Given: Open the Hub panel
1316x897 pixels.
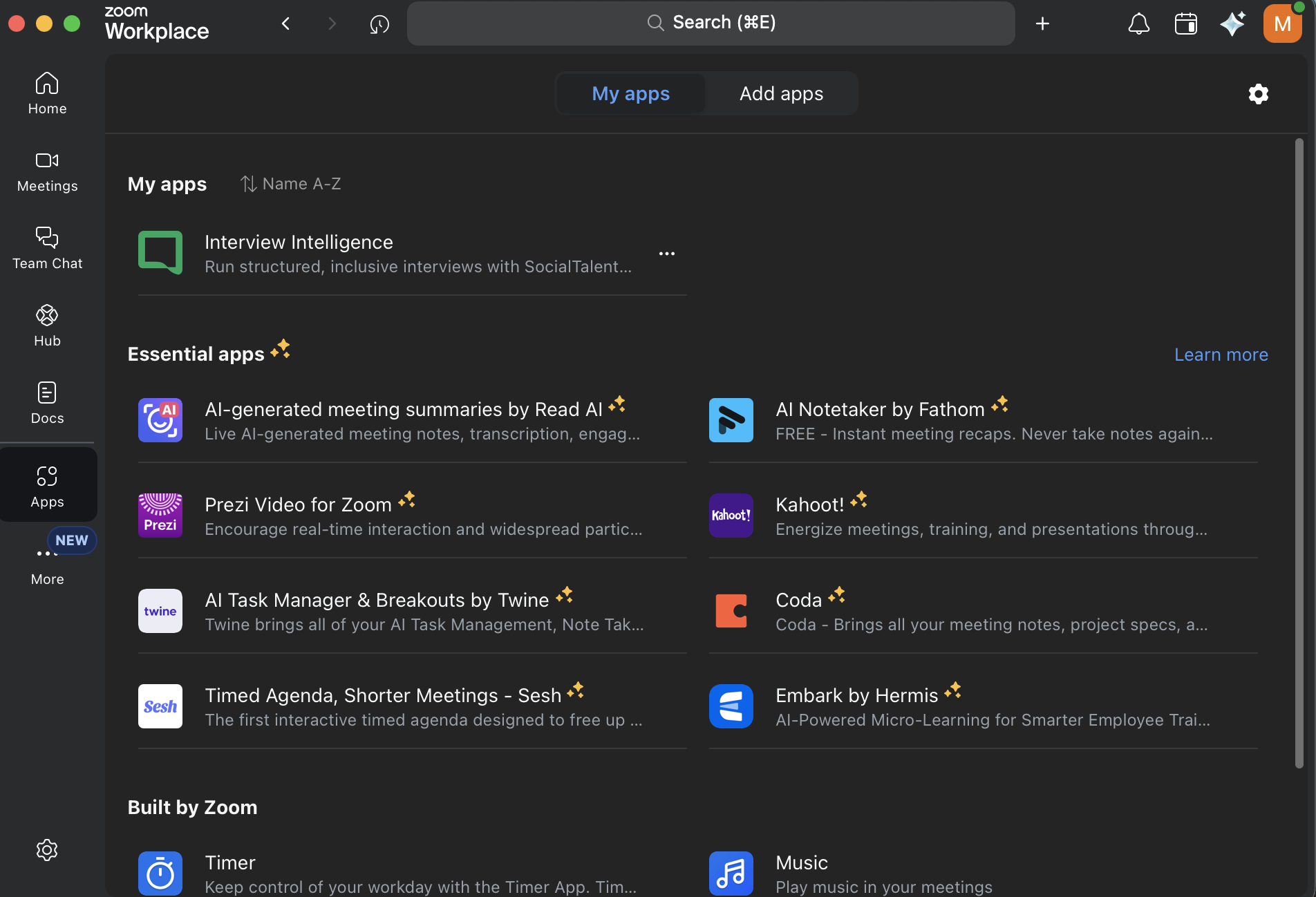Looking at the screenshot, I should pos(47,325).
